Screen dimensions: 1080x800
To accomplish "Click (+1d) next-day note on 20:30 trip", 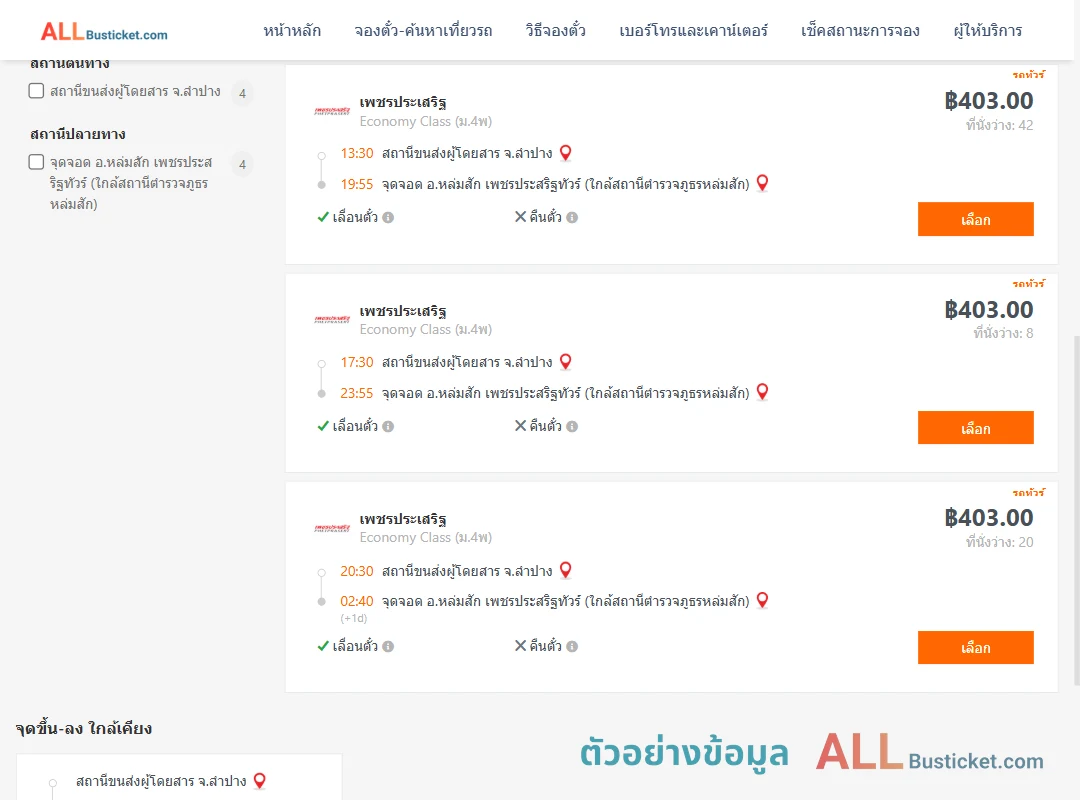I will (x=353, y=619).
